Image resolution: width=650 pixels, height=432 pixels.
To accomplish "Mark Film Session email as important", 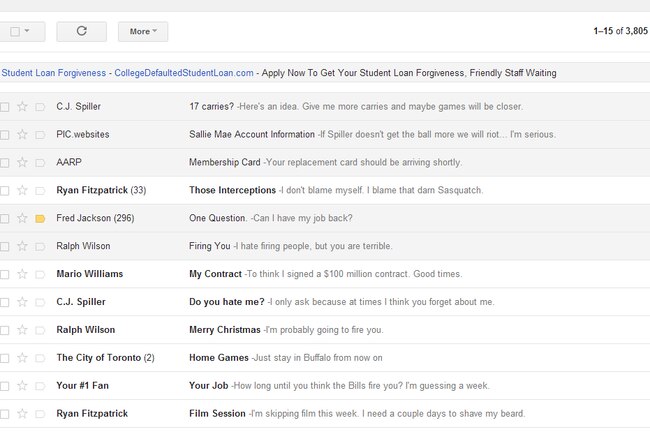I will 40,415.
